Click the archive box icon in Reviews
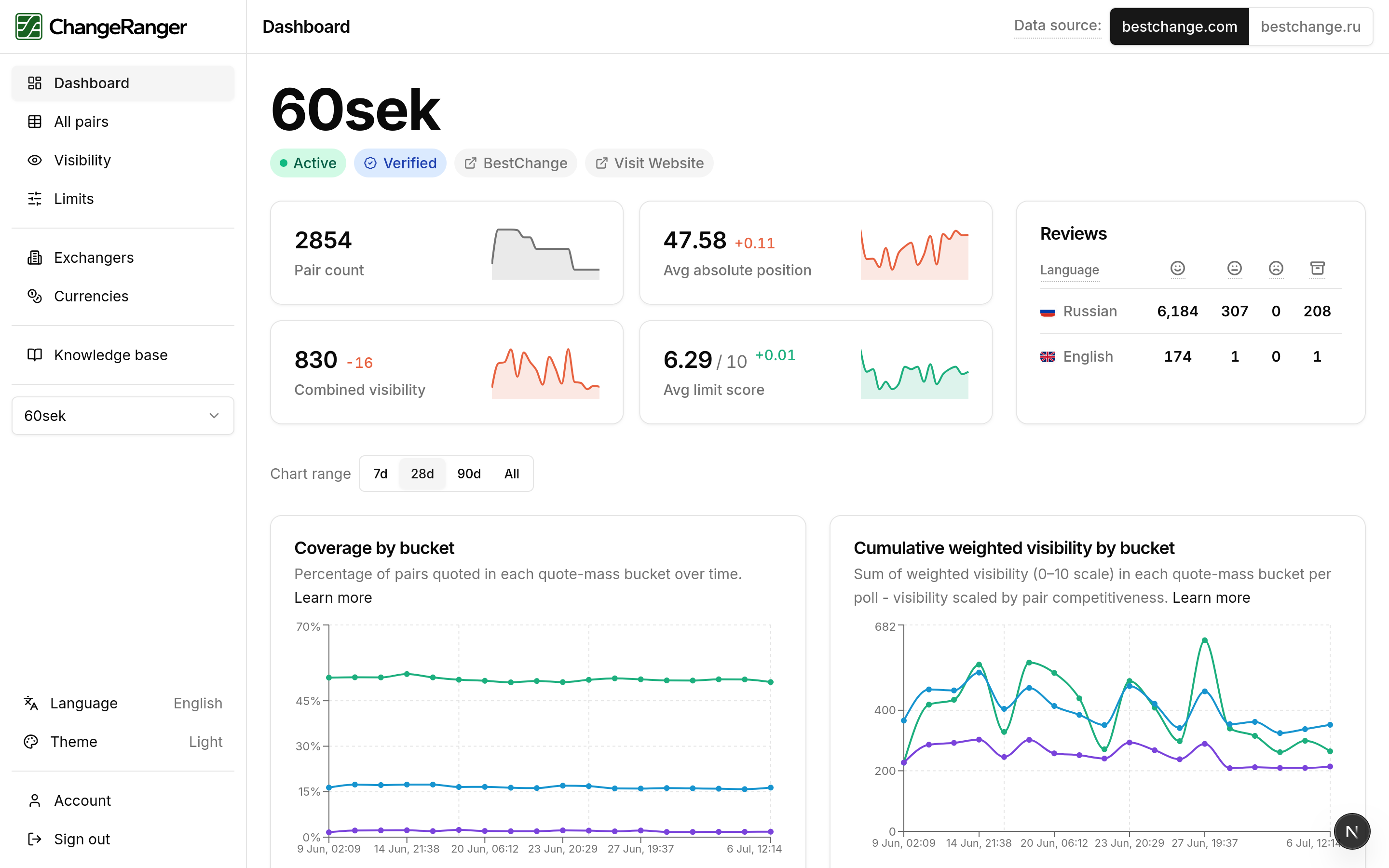Viewport: 1389px width, 868px height. 1317,268
